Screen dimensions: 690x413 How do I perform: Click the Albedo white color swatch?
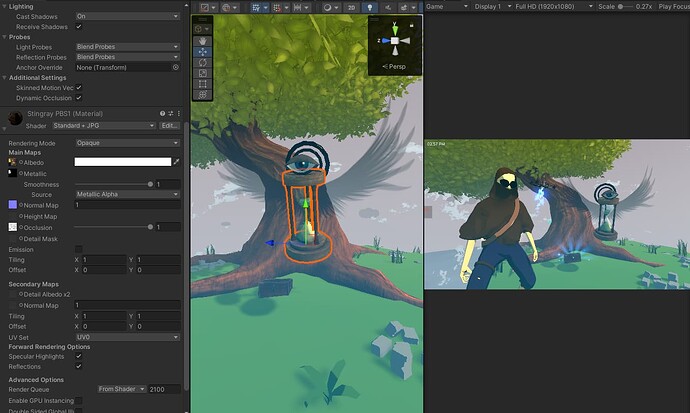123,162
